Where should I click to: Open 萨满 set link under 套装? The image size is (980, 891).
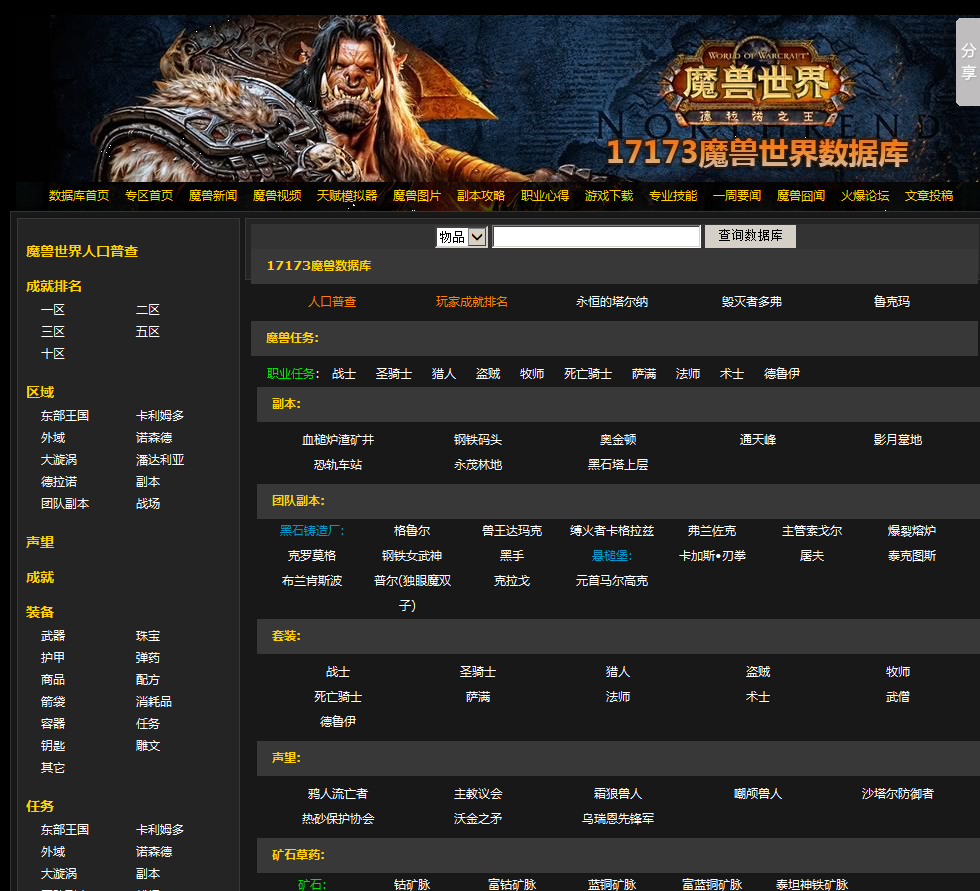tap(478, 697)
